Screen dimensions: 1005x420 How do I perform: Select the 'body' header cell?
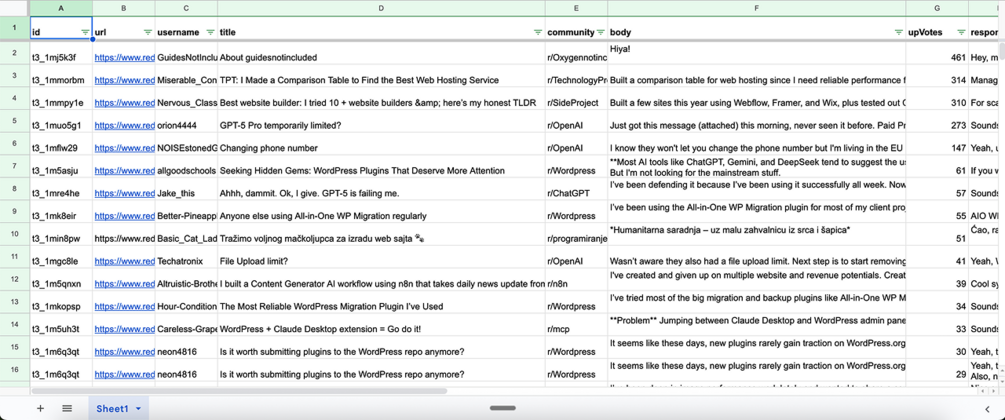click(x=757, y=28)
